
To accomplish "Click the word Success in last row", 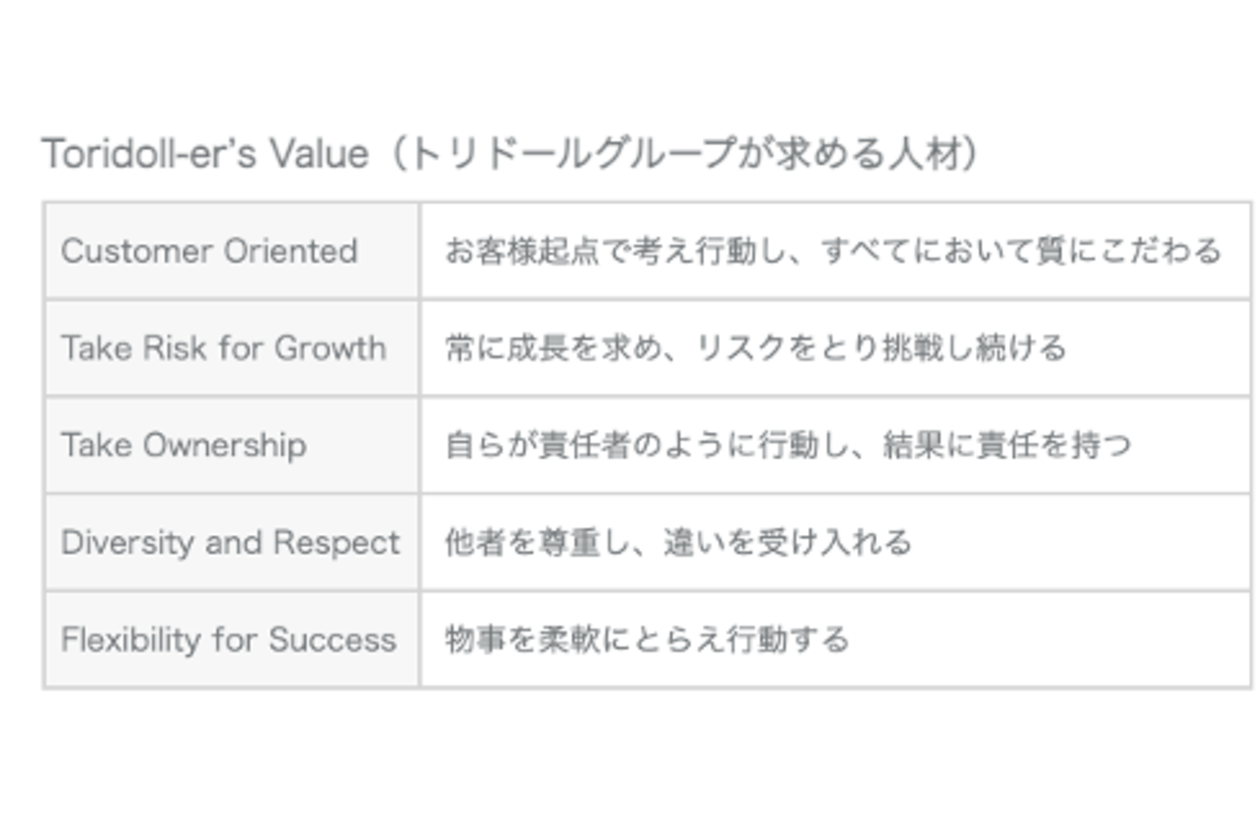I will (x=333, y=640).
